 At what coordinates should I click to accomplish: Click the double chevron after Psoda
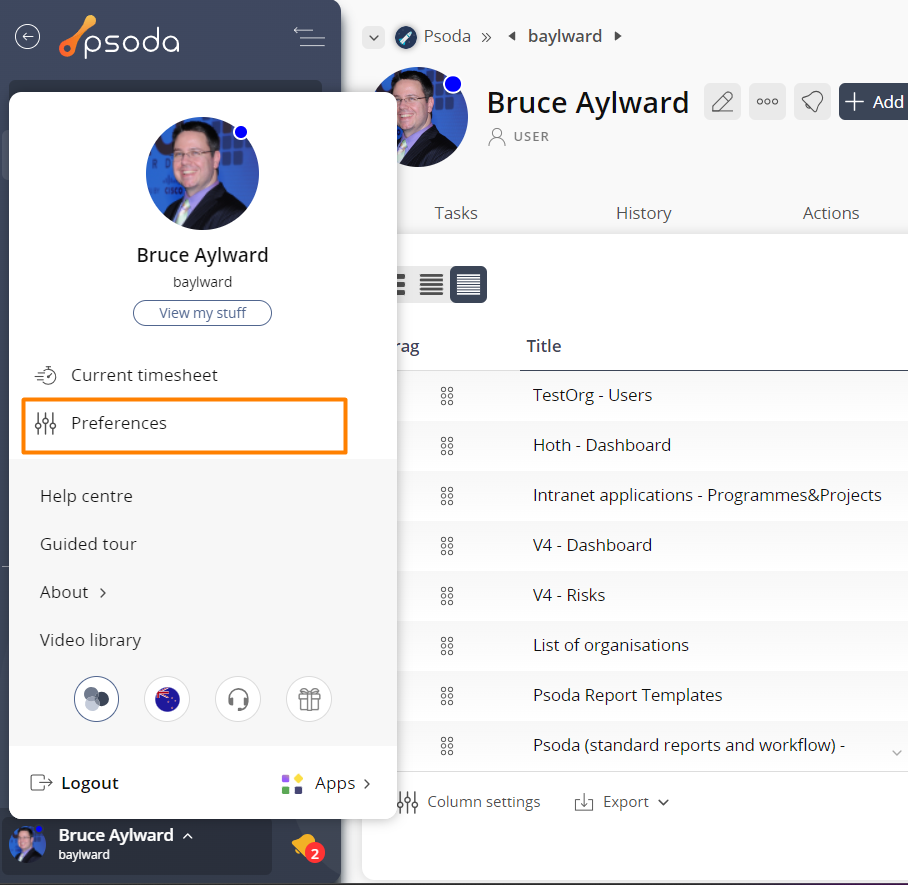click(486, 38)
